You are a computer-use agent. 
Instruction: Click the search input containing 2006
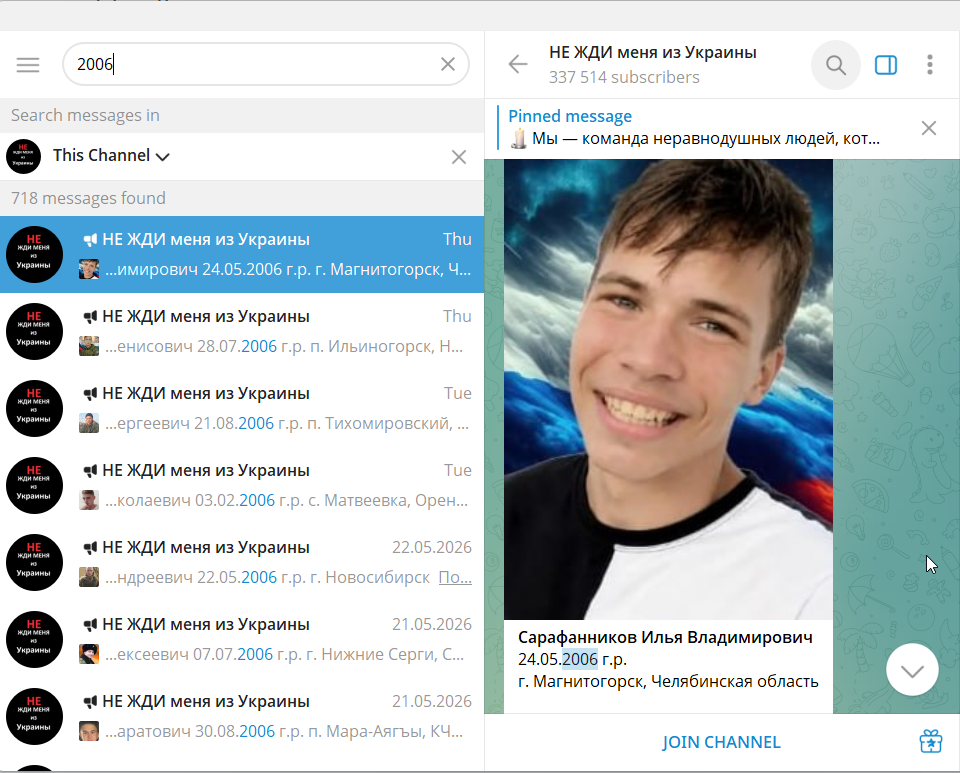[x=266, y=64]
